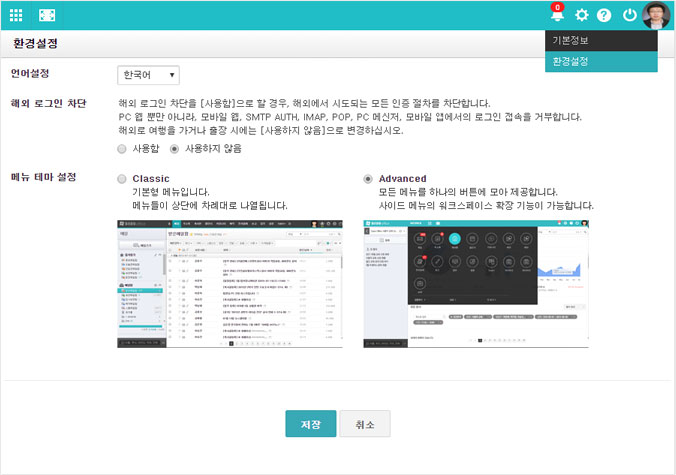Screen dimensions: 676x475
Task: Choose the Classic theme radio button
Action: tap(122, 178)
